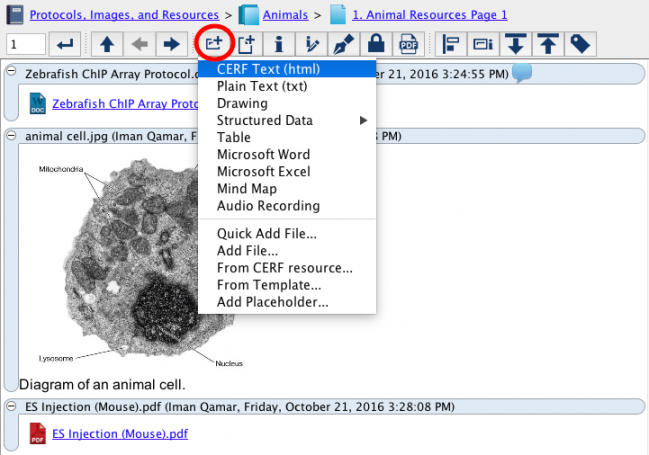The width and height of the screenshot is (649, 455).
Task: Click the speech bubble comment icon
Action: coord(522,73)
